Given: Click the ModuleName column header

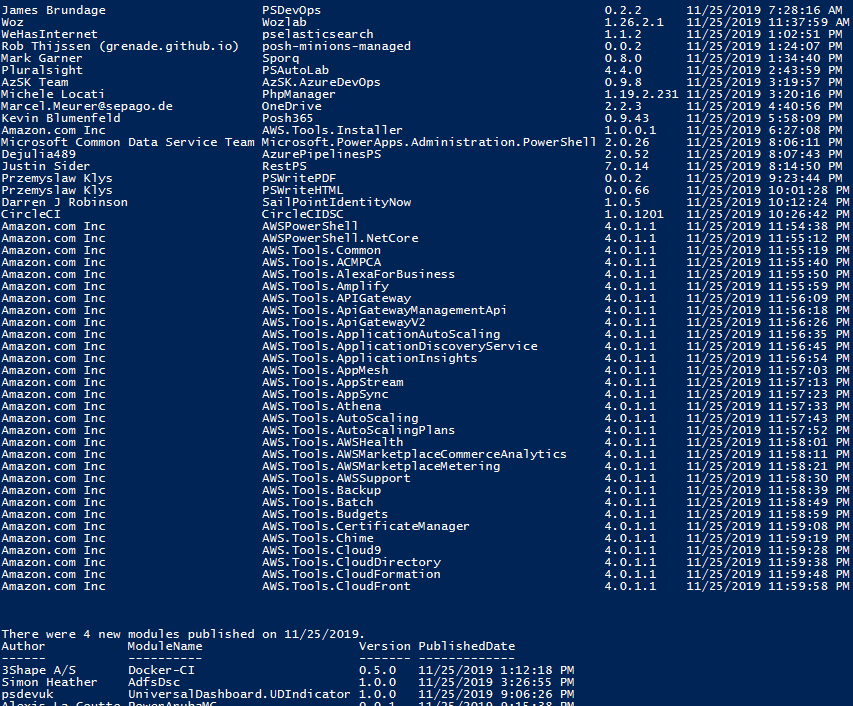Looking at the screenshot, I should (165, 646).
